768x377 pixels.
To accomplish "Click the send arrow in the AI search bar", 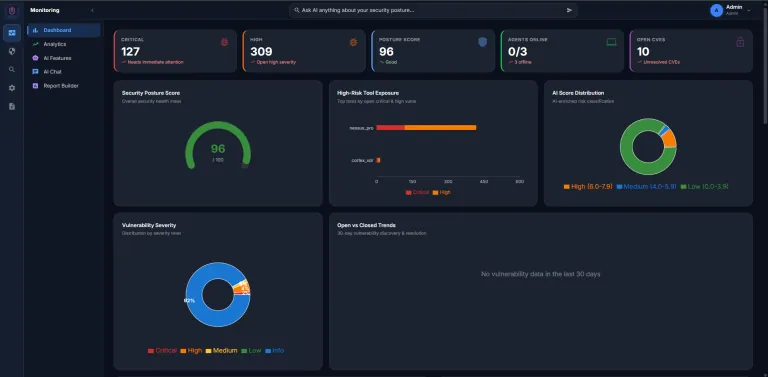I will coord(569,10).
